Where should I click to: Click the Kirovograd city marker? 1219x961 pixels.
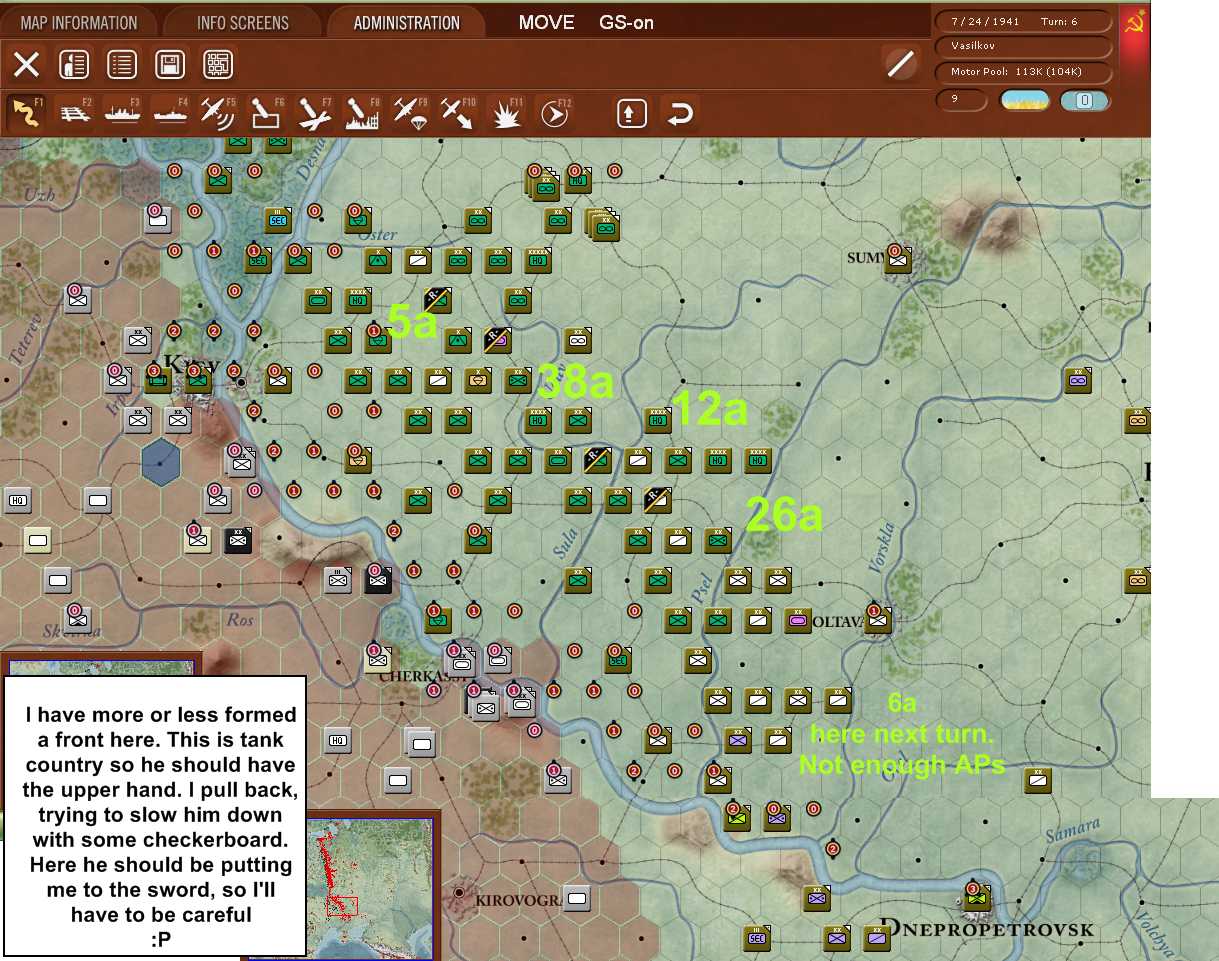tap(459, 891)
